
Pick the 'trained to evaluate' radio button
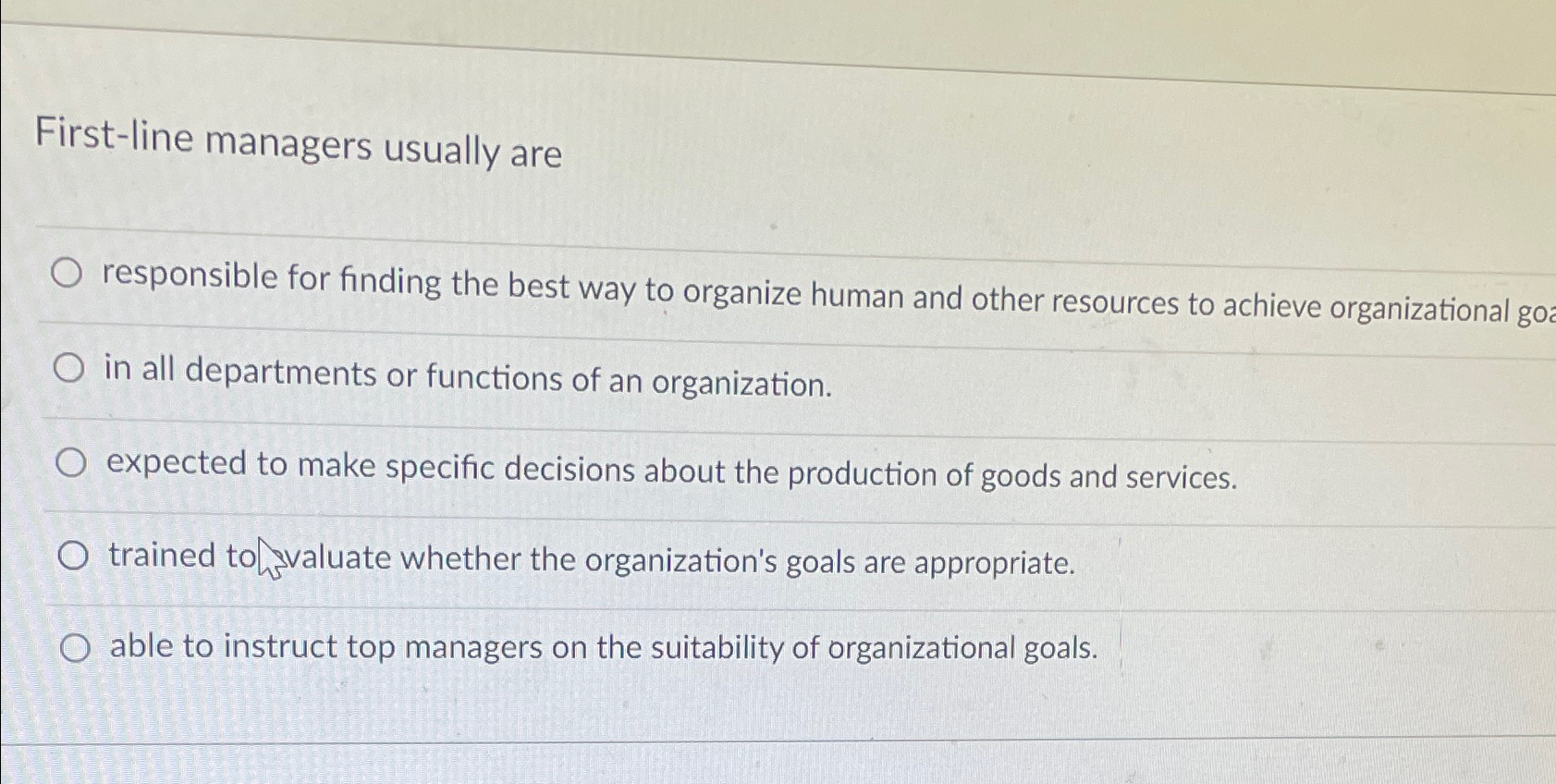(73, 555)
